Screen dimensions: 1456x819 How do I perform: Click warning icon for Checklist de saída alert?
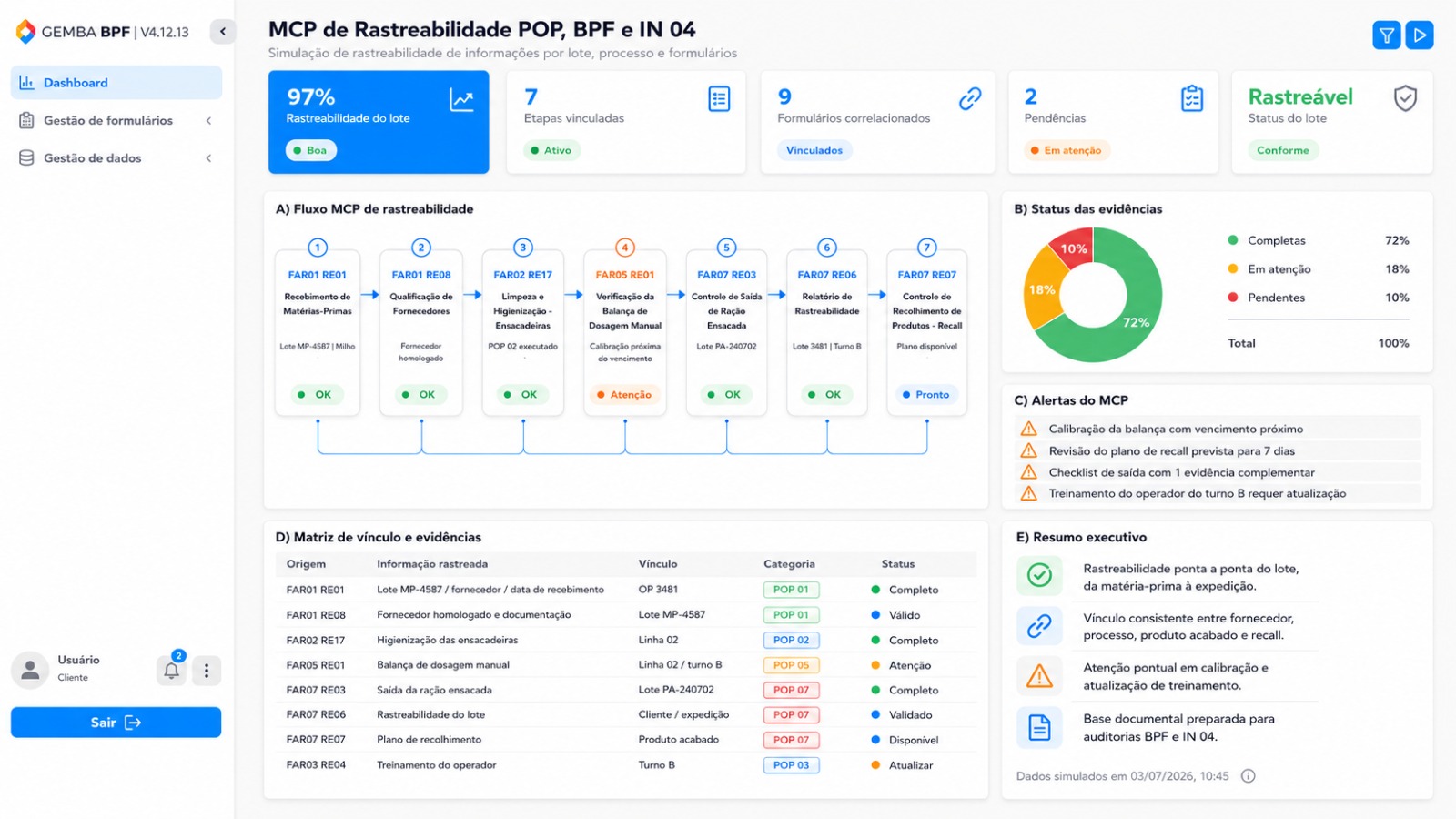click(x=1029, y=472)
